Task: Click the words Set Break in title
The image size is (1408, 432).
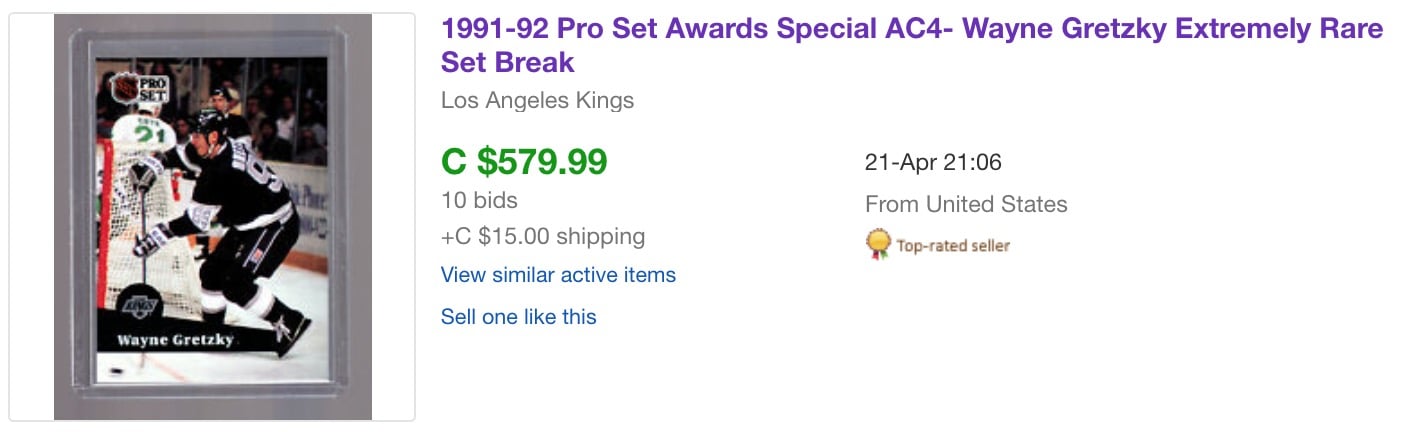Action: click(x=508, y=62)
